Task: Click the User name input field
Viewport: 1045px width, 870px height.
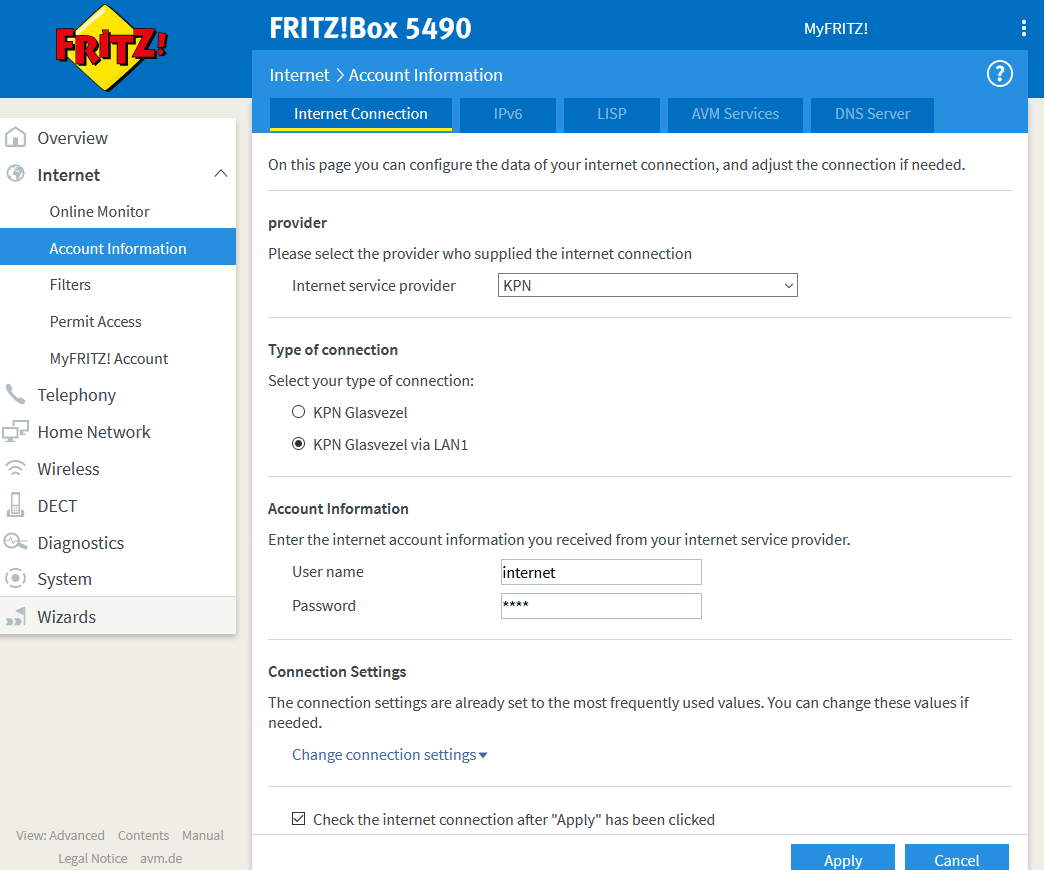Action: point(601,572)
